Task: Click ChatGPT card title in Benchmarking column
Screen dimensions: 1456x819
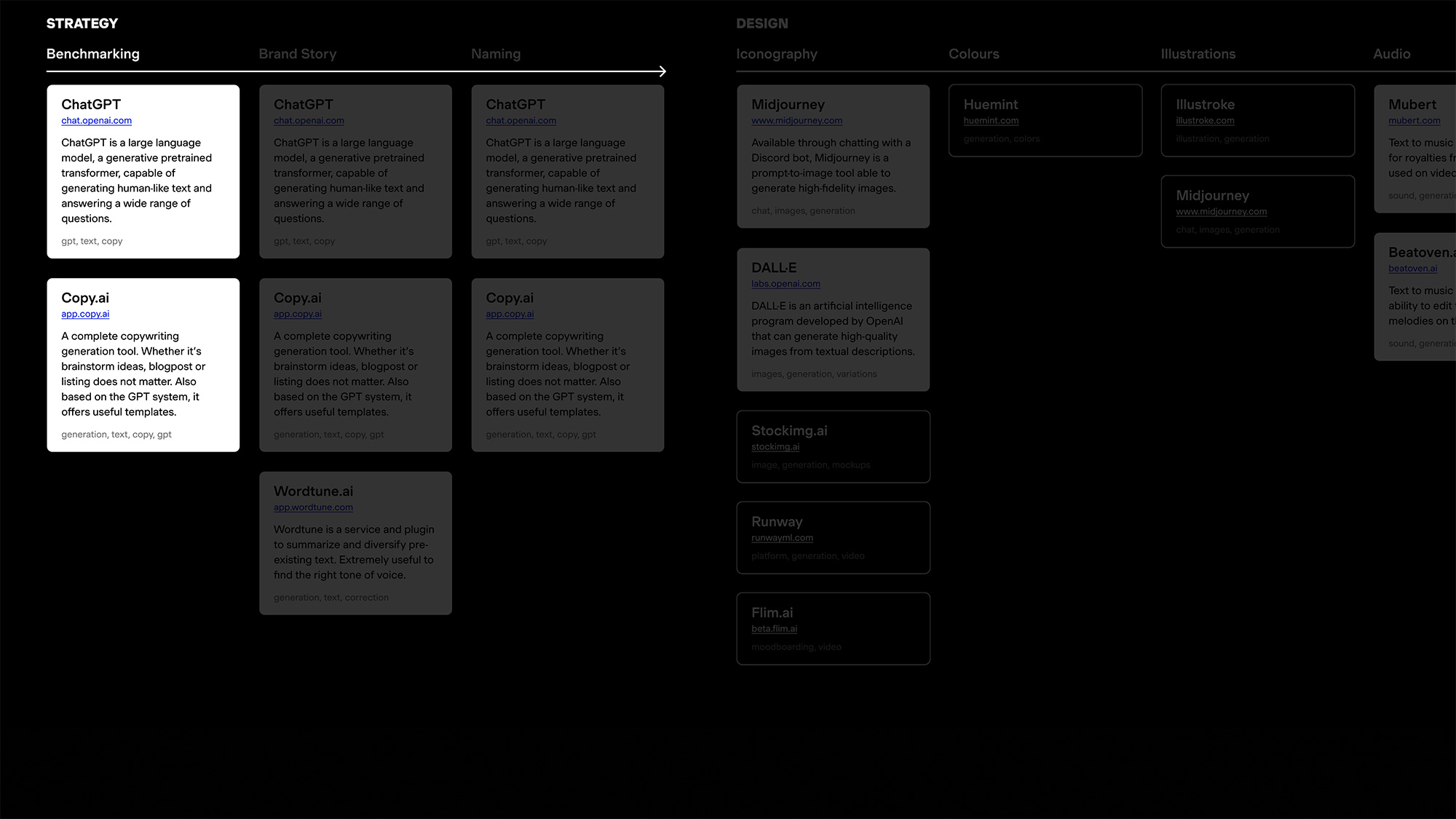Action: 91,104
